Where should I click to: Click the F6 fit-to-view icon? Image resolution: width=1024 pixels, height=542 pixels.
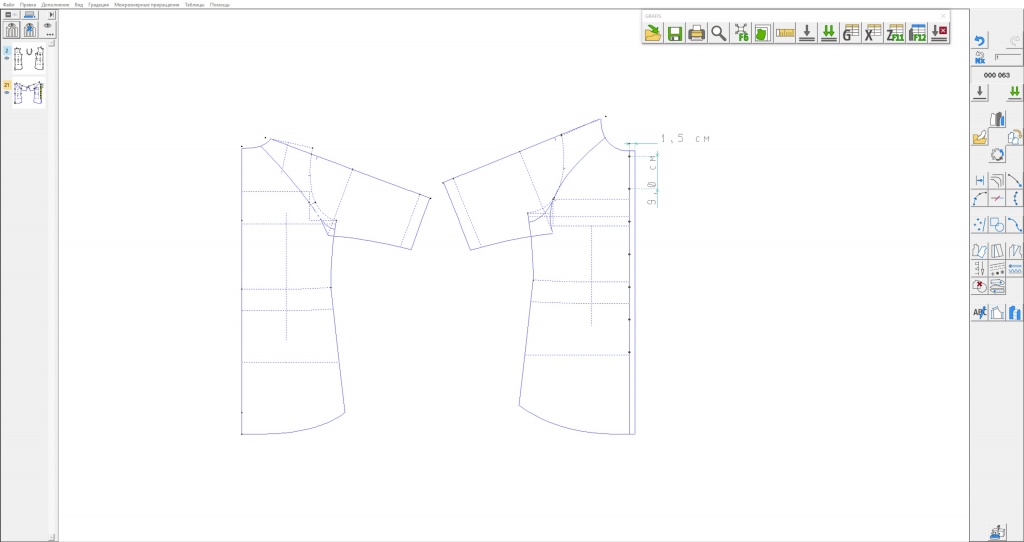[x=741, y=33]
